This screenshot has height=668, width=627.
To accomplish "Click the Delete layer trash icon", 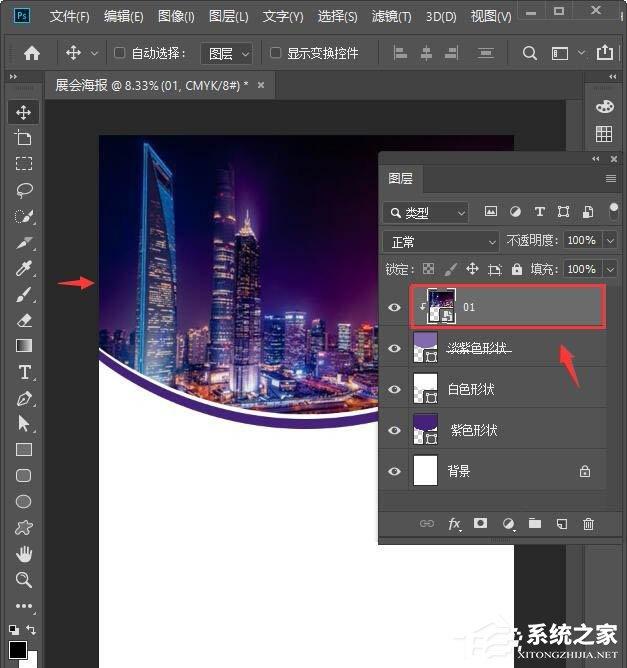I will click(x=588, y=524).
